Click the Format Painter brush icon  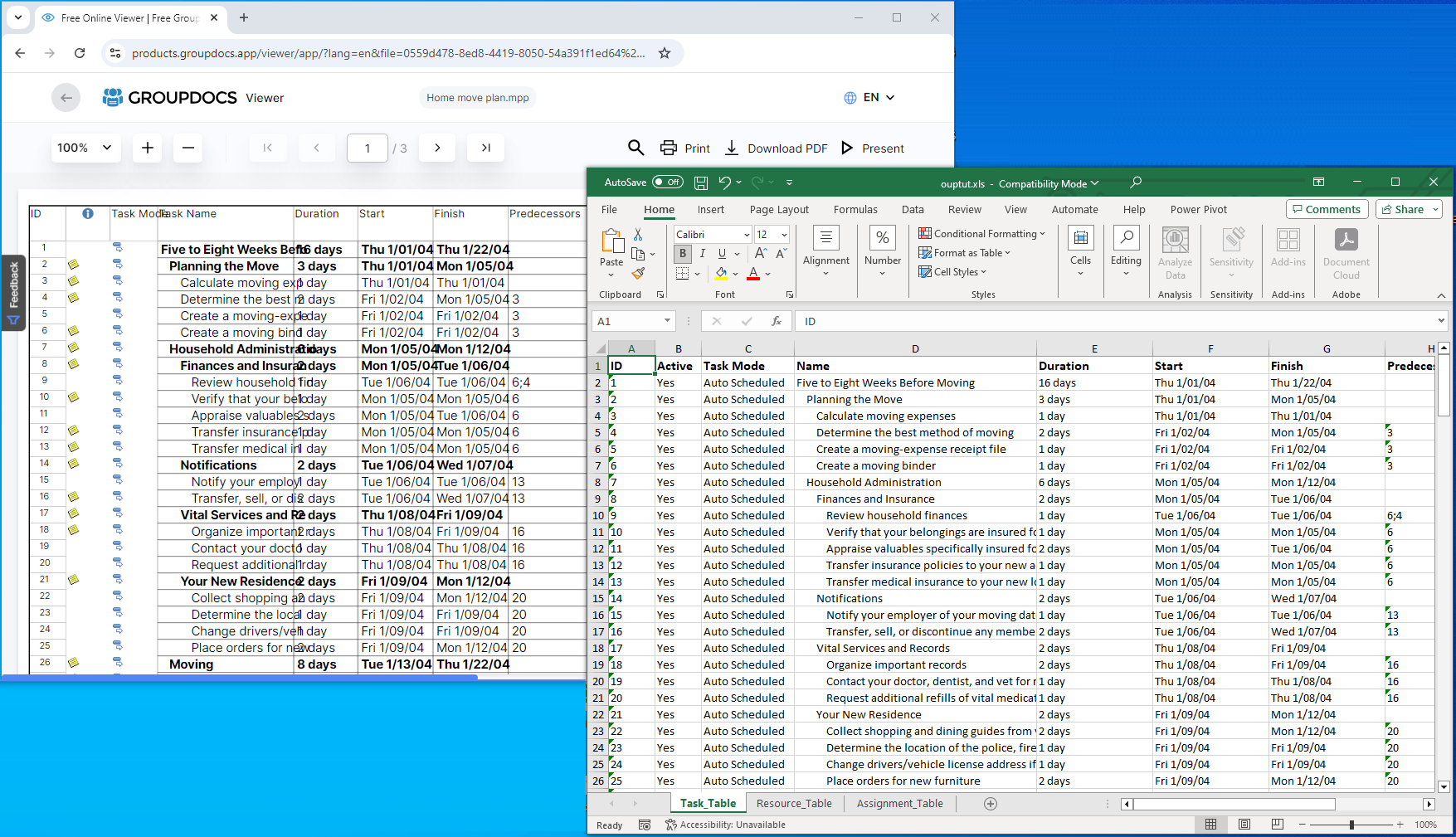coord(638,273)
